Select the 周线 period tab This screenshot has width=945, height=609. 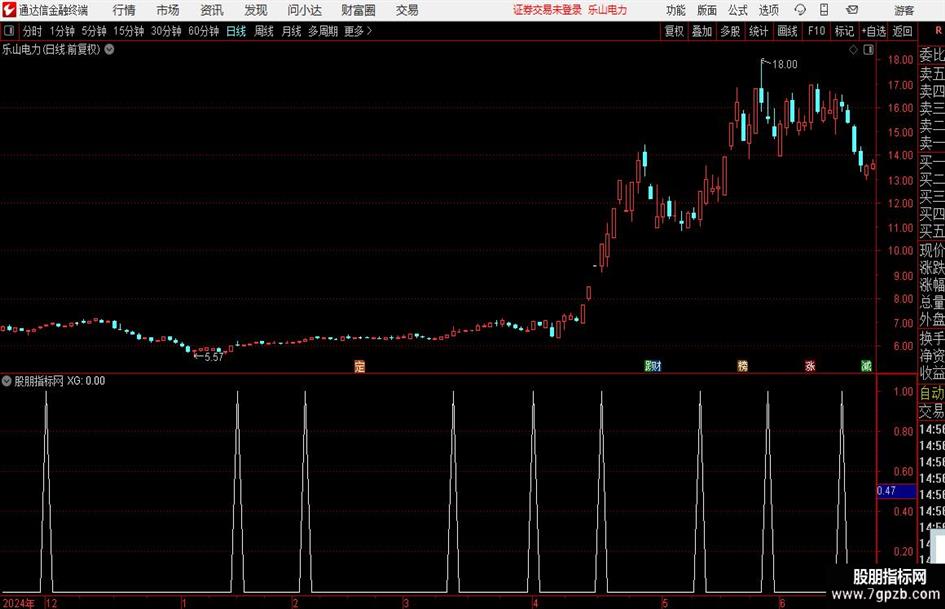coord(264,31)
